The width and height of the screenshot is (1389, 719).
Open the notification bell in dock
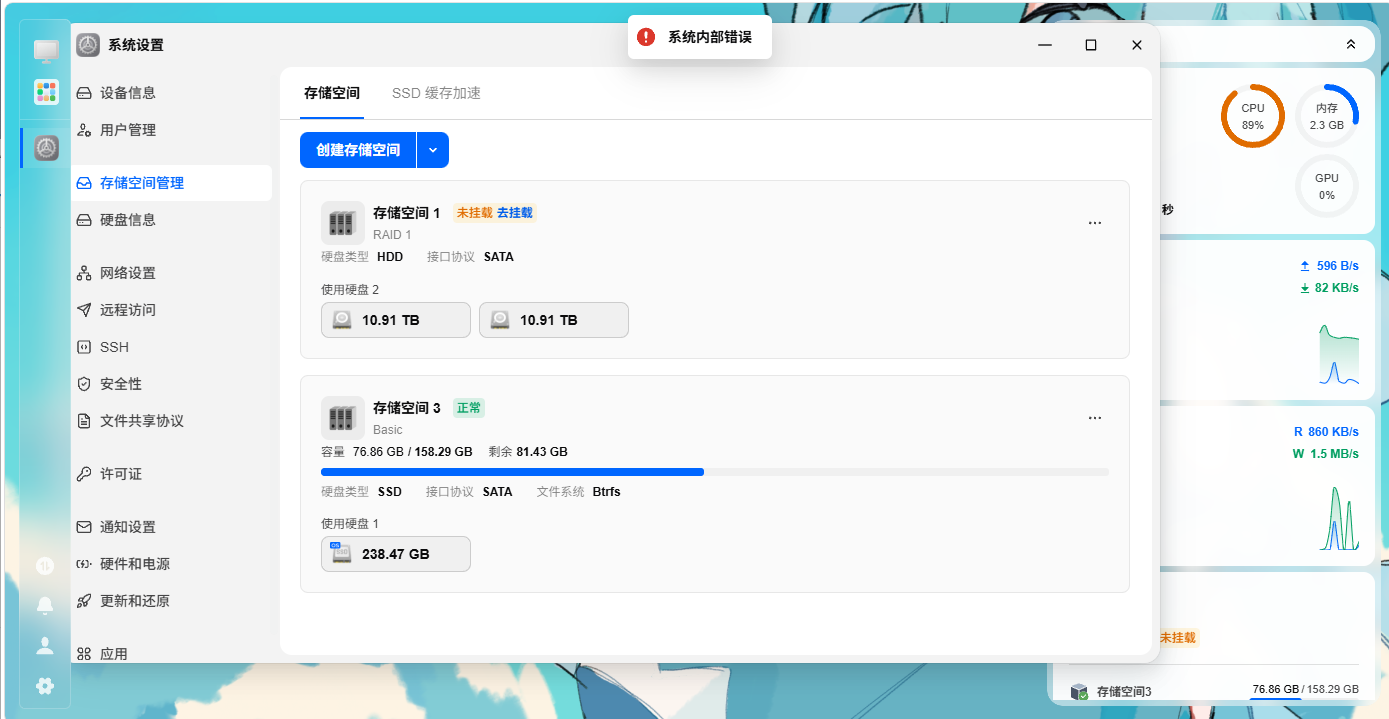click(45, 605)
